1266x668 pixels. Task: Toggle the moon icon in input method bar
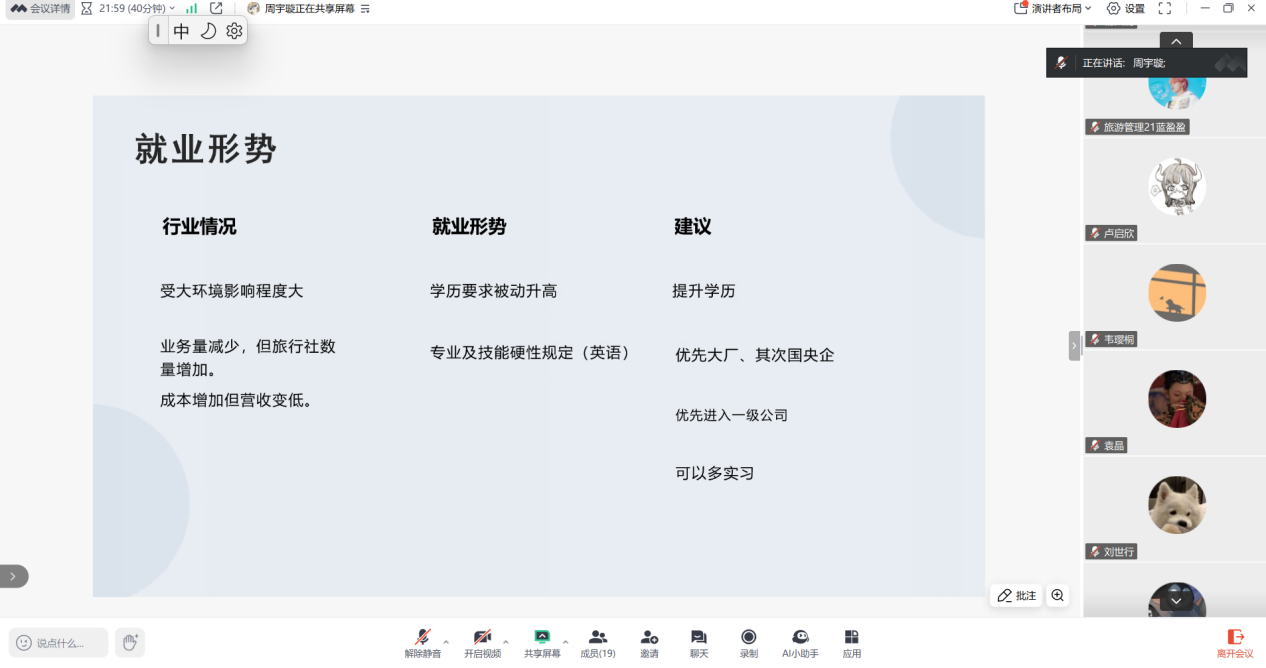(208, 31)
